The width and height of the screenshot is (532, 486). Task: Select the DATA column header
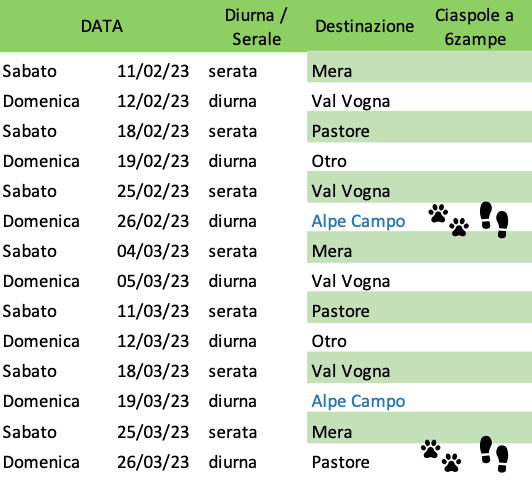(101, 26)
